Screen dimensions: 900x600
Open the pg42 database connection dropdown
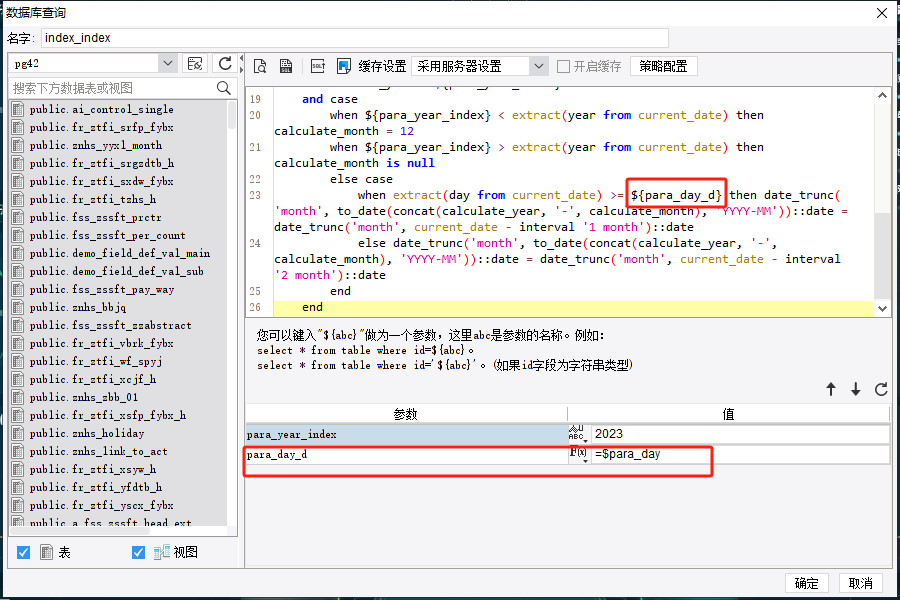click(x=167, y=63)
